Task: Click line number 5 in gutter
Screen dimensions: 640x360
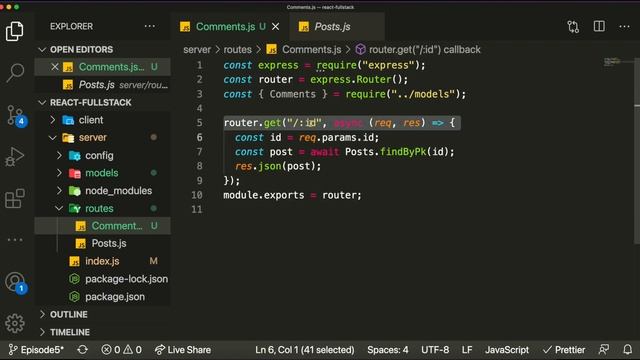Action: (x=199, y=123)
